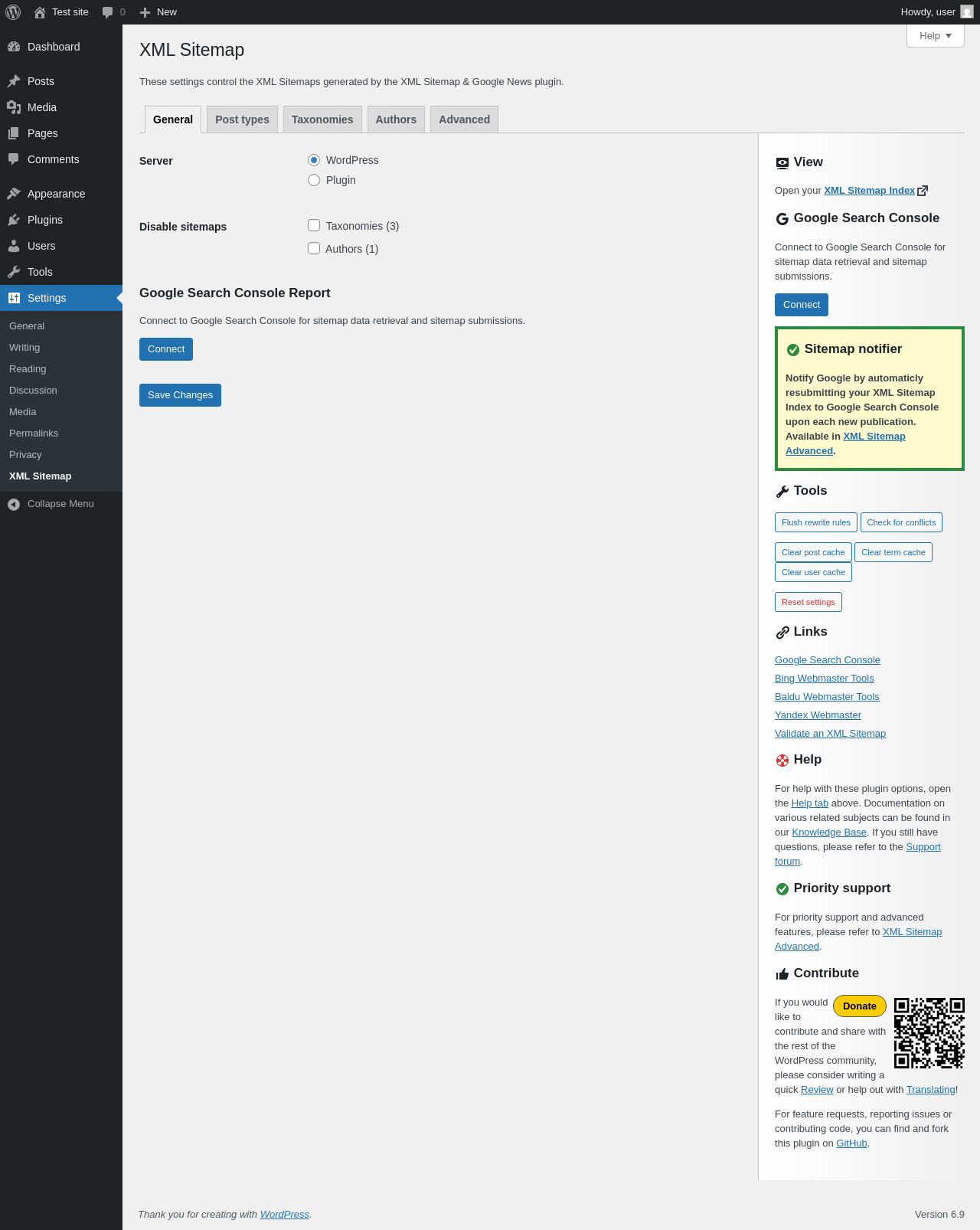Viewport: 980px width, 1230px height.
Task: Click Save Changes button
Action: pos(180,395)
